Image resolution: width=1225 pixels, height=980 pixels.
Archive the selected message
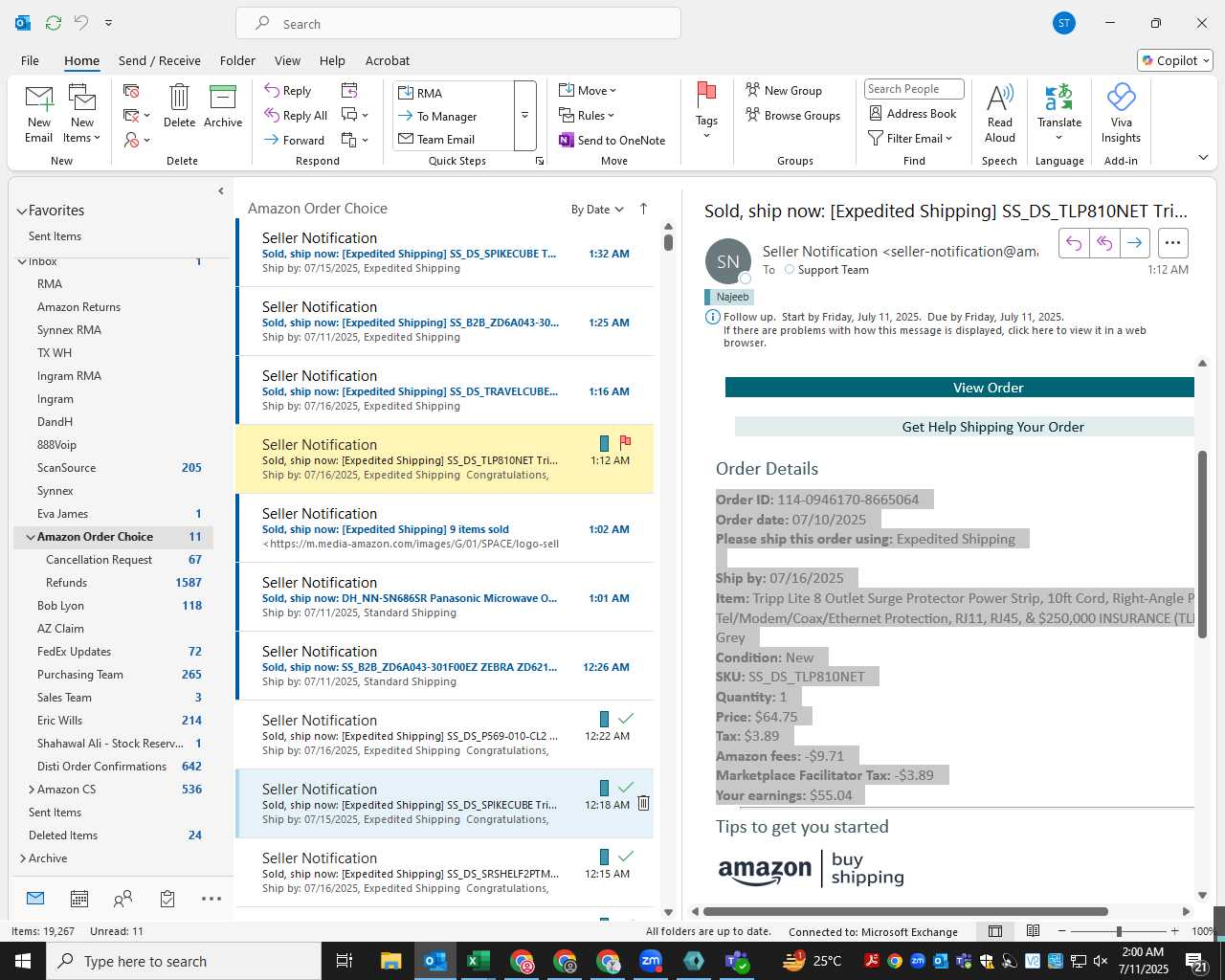(x=223, y=106)
